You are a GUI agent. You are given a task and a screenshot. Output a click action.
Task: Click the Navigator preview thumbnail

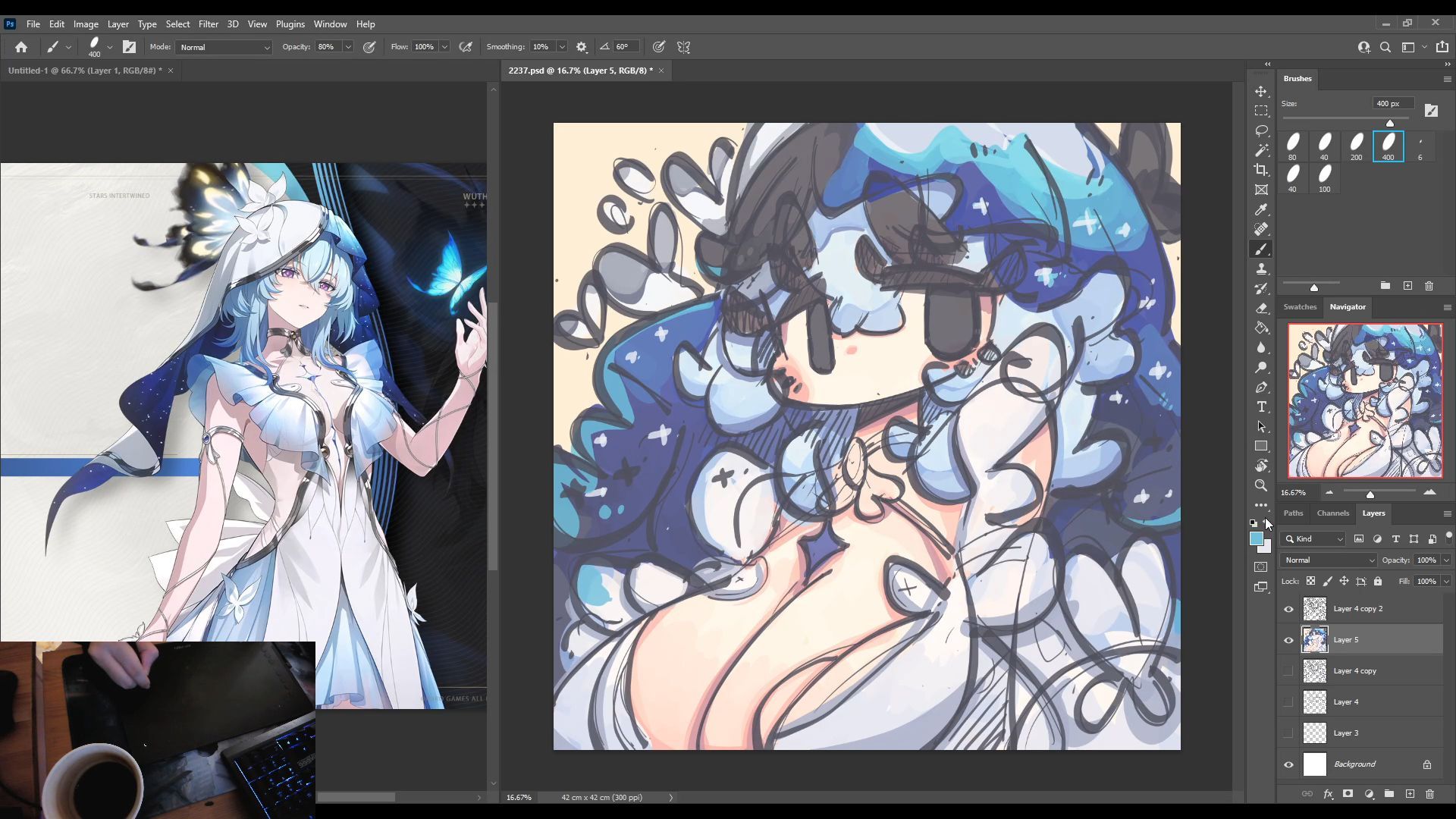(1365, 401)
